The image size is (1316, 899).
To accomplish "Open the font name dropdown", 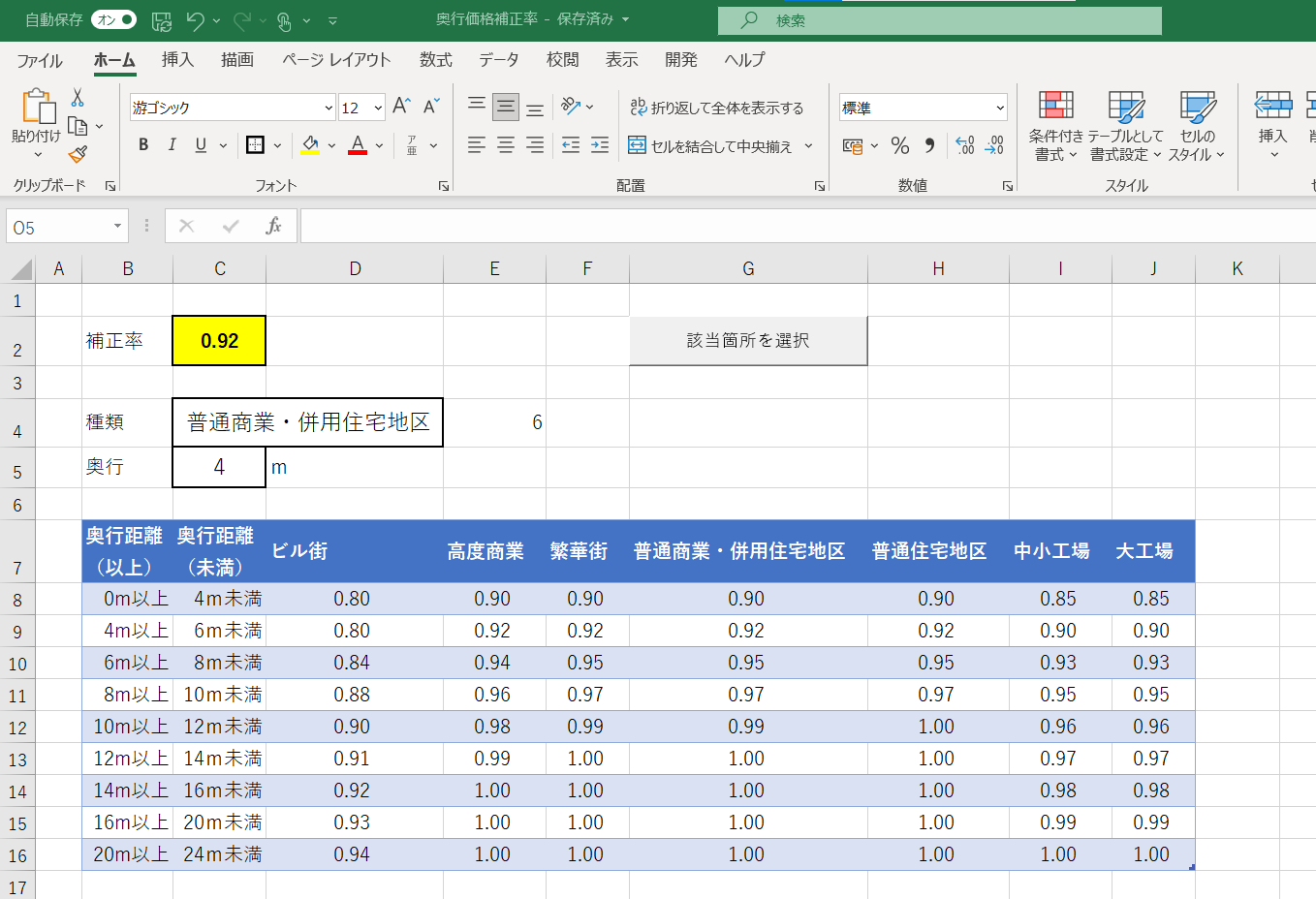I will click(x=329, y=108).
